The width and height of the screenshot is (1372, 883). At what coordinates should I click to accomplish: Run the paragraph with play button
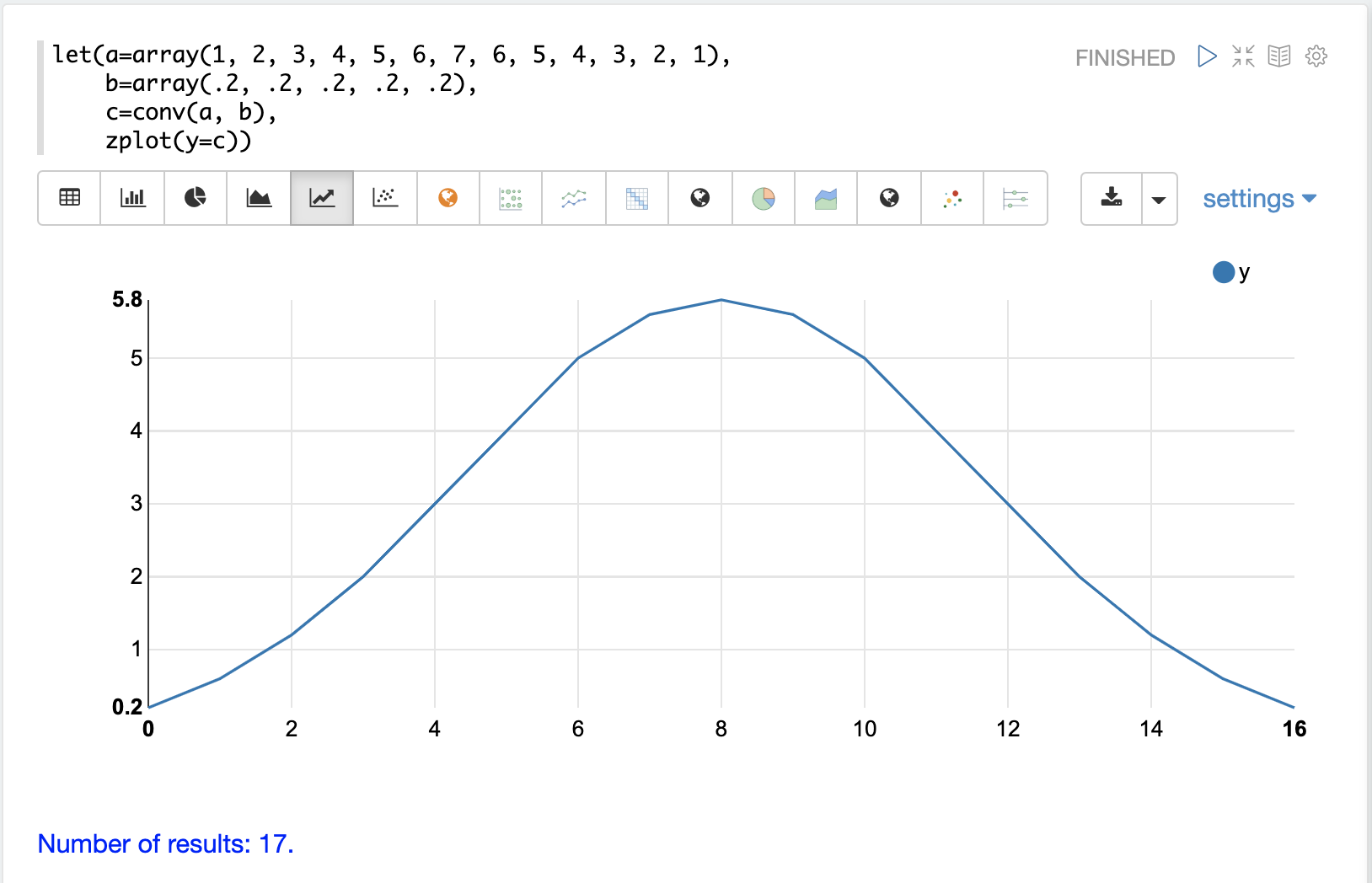click(x=1207, y=56)
